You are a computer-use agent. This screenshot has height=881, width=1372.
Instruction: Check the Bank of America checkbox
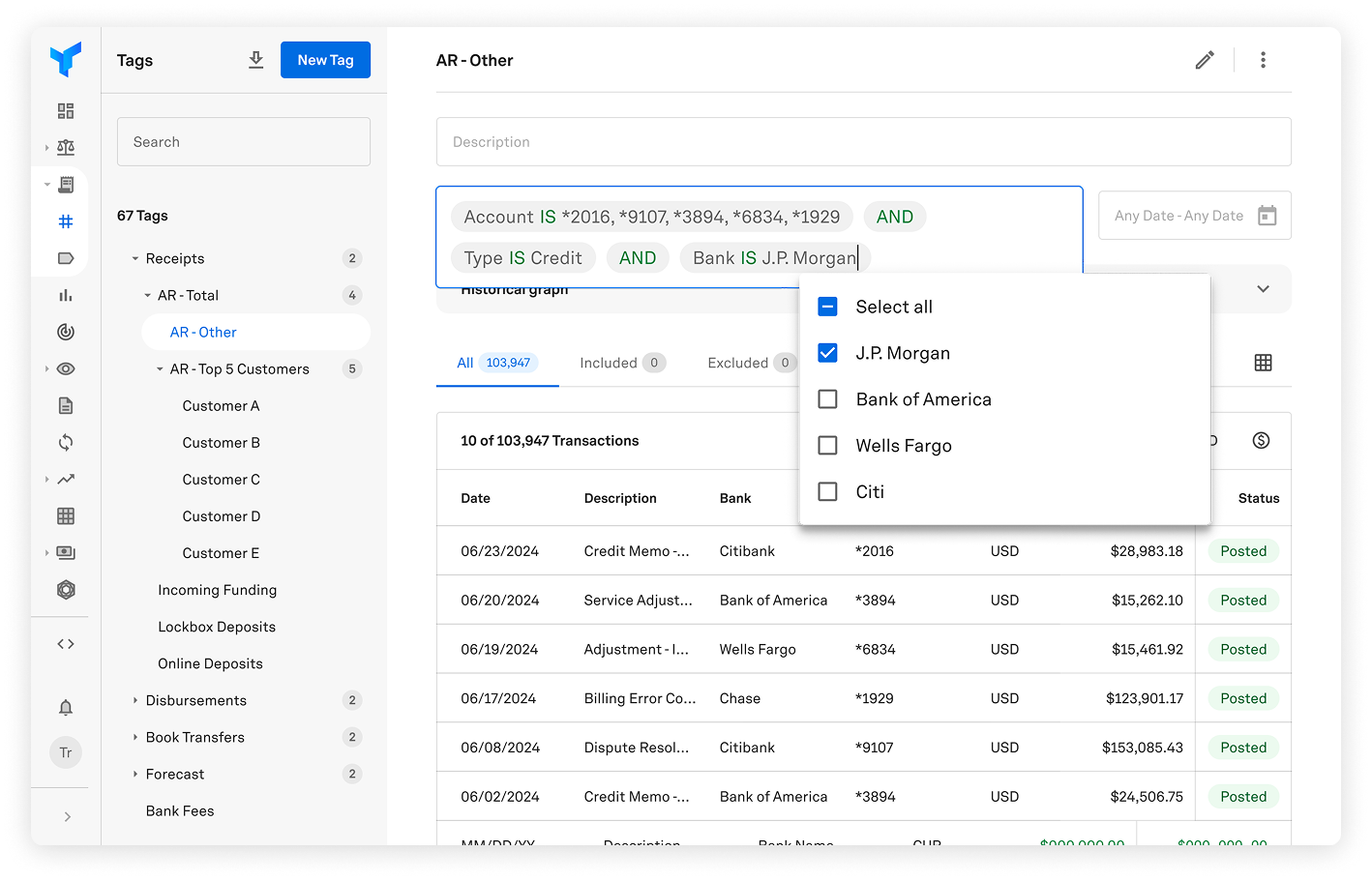point(827,399)
